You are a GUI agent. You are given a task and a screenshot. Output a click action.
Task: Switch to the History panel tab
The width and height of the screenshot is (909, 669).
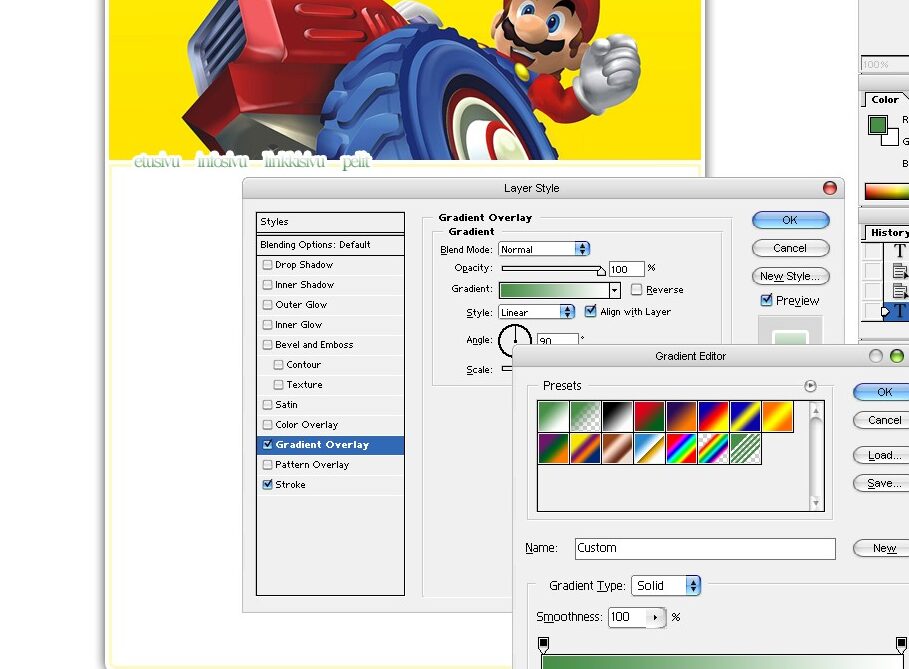pyautogui.click(x=888, y=232)
